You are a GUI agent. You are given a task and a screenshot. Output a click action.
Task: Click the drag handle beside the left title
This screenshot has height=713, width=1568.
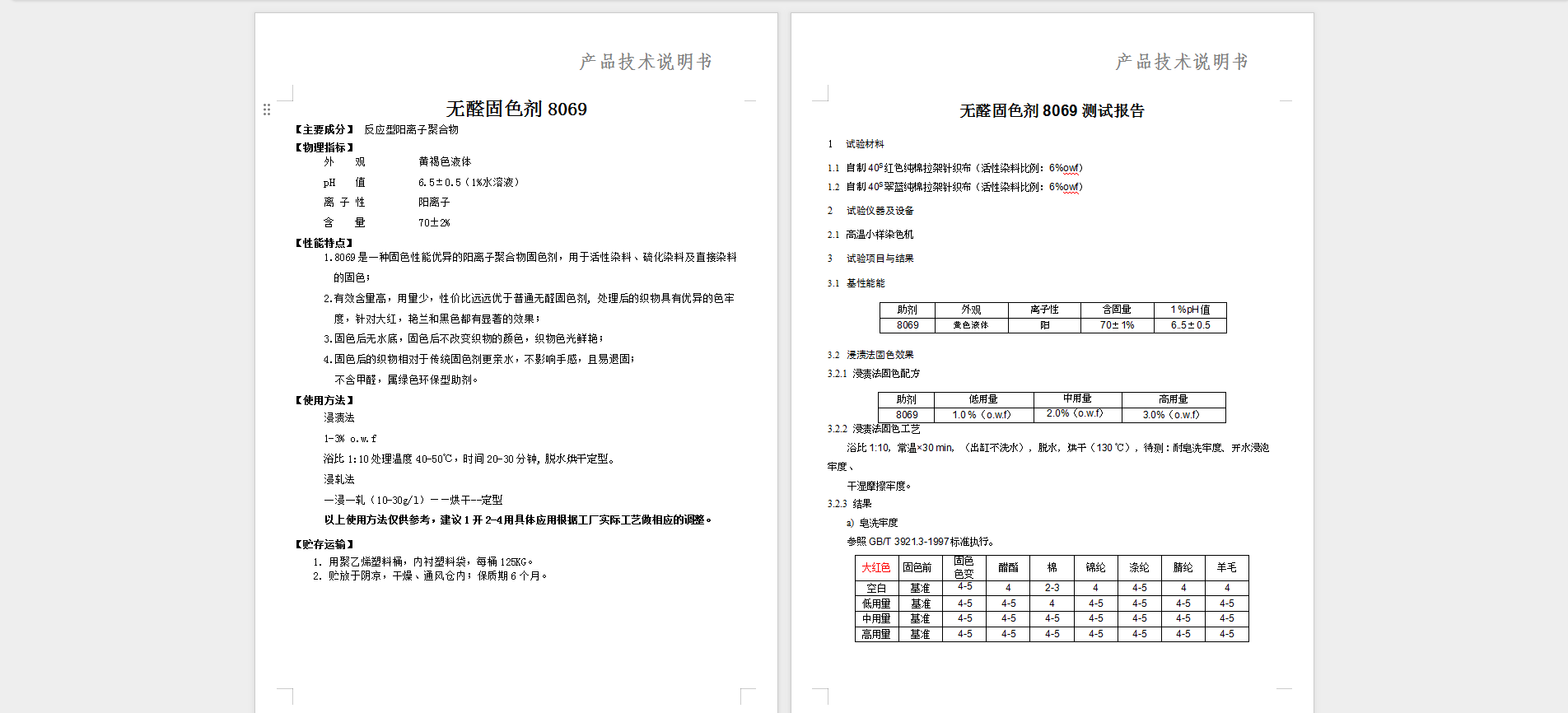coord(267,110)
